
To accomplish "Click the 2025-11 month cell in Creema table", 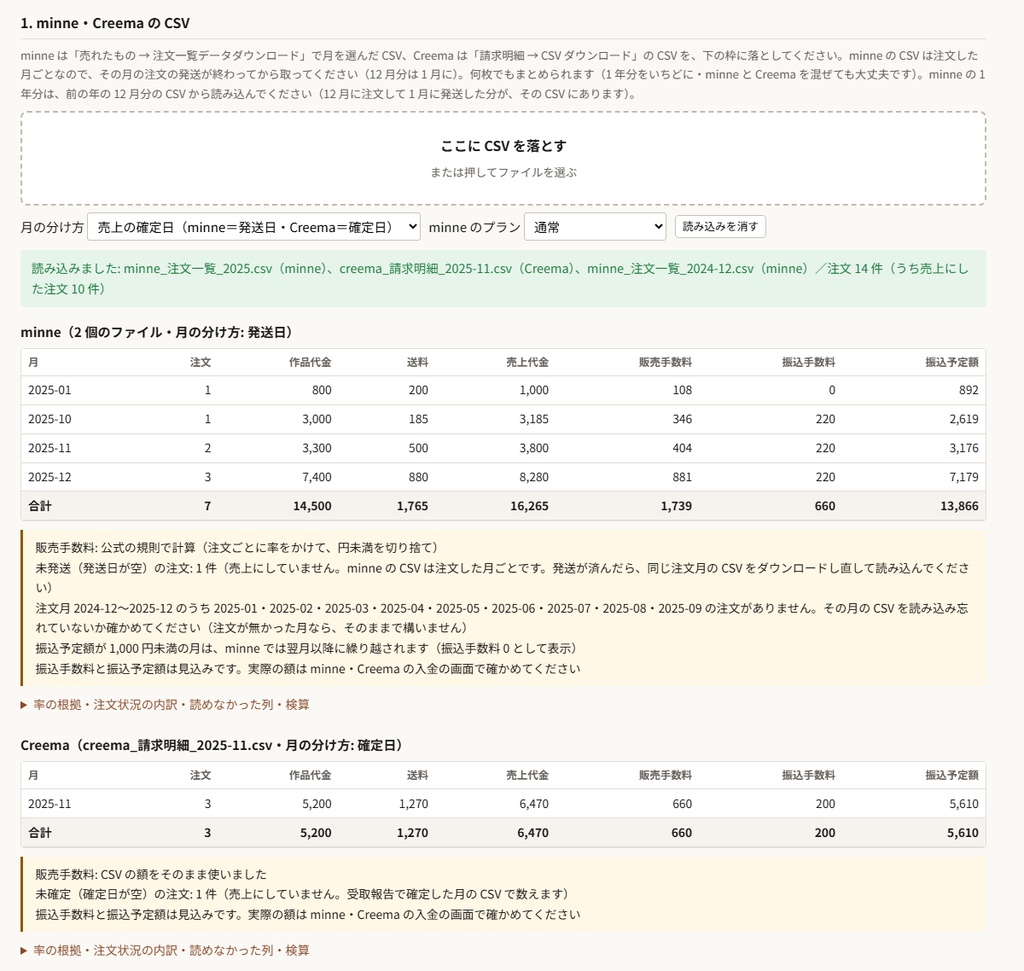I will coord(50,804).
